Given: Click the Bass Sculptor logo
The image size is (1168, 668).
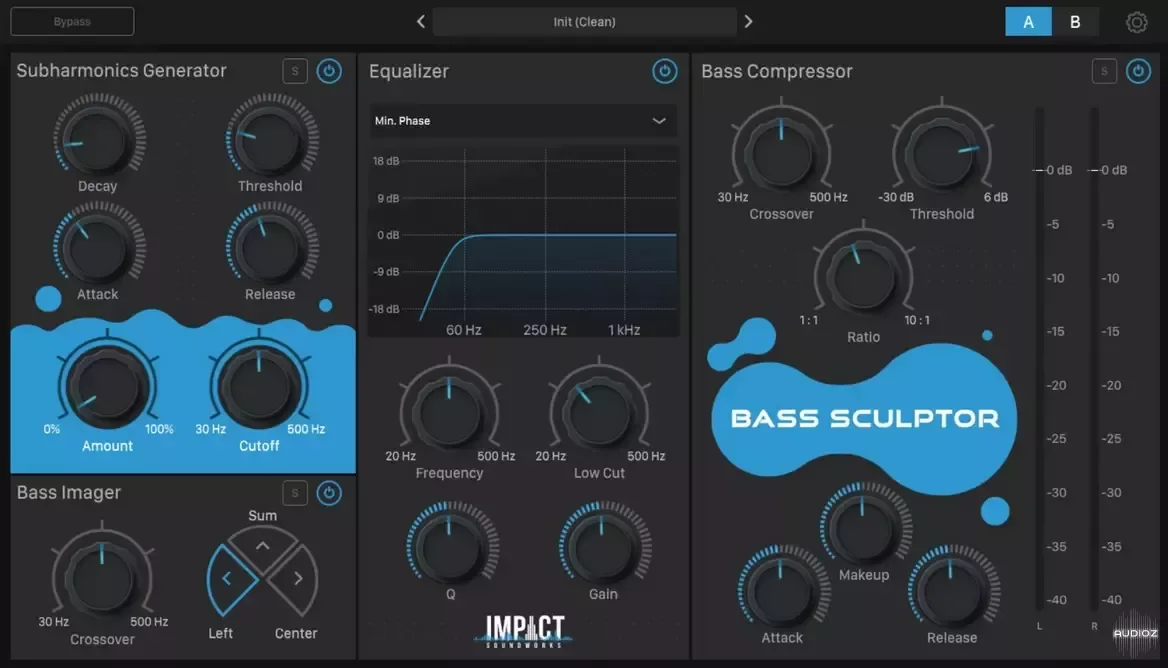Looking at the screenshot, I should pos(864,419).
